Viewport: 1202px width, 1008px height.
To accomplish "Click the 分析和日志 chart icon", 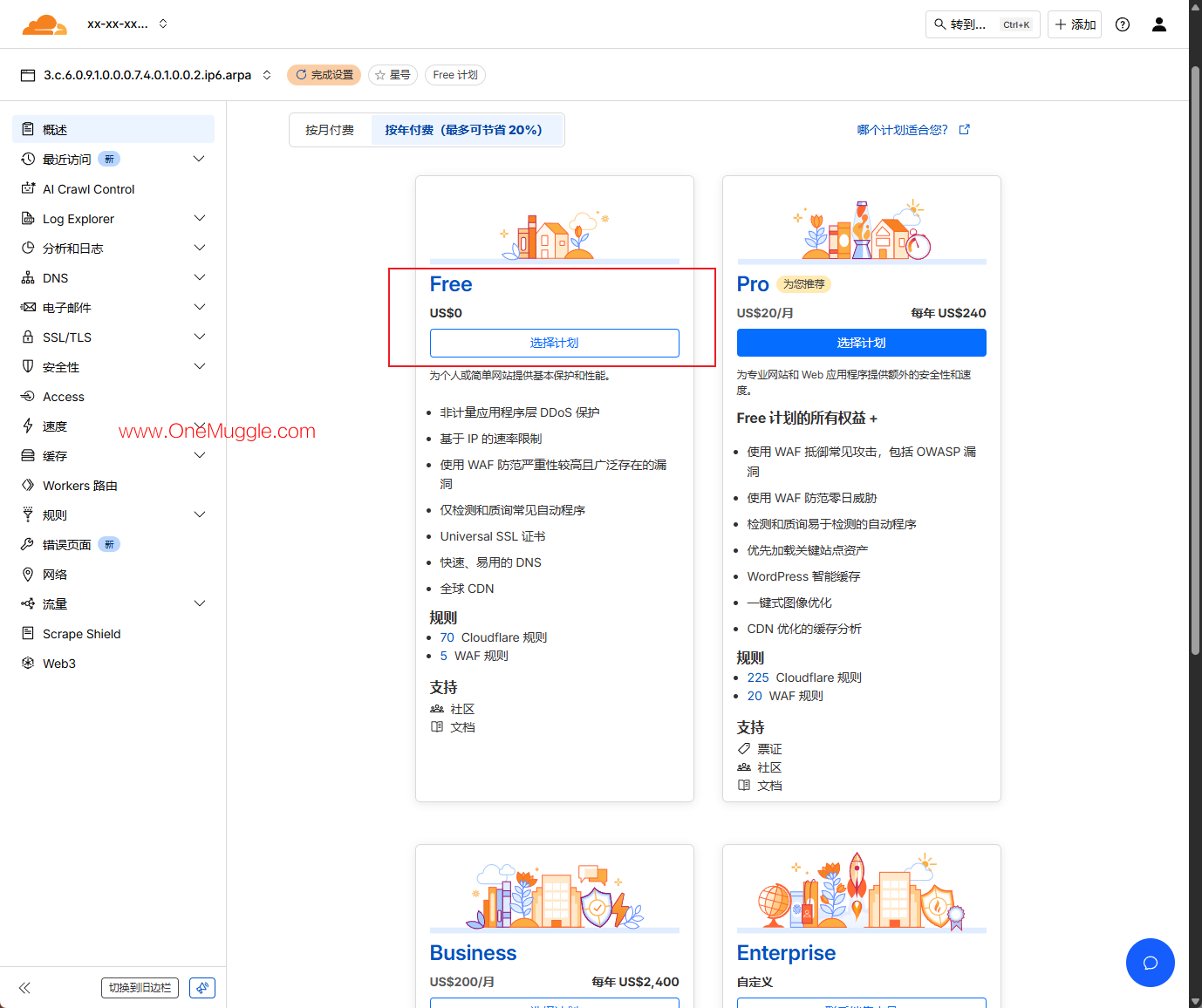I will pos(28,248).
